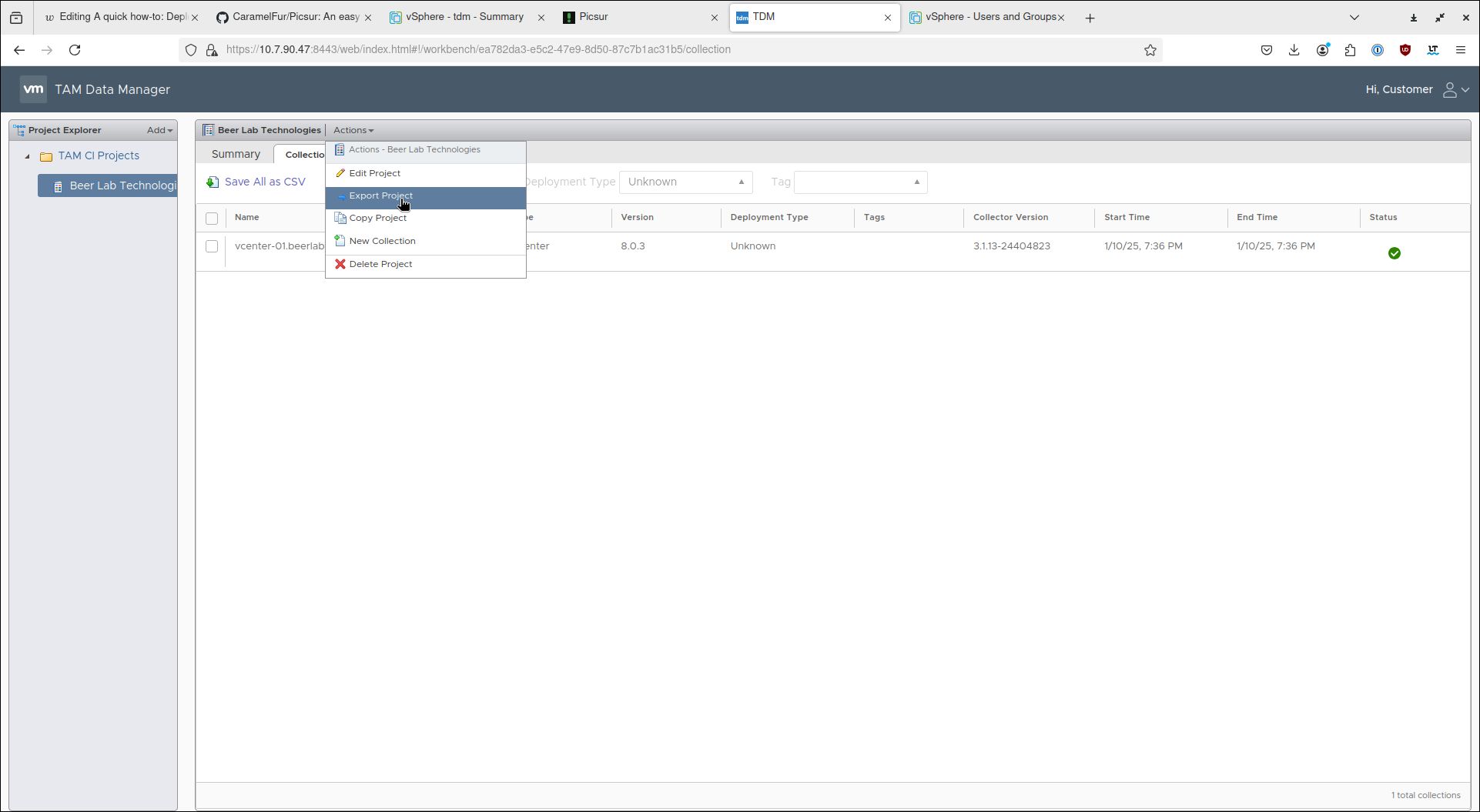This screenshot has height=812, width=1480.
Task: Click the vcenter-01.beerlab collection name cell
Action: [280, 246]
